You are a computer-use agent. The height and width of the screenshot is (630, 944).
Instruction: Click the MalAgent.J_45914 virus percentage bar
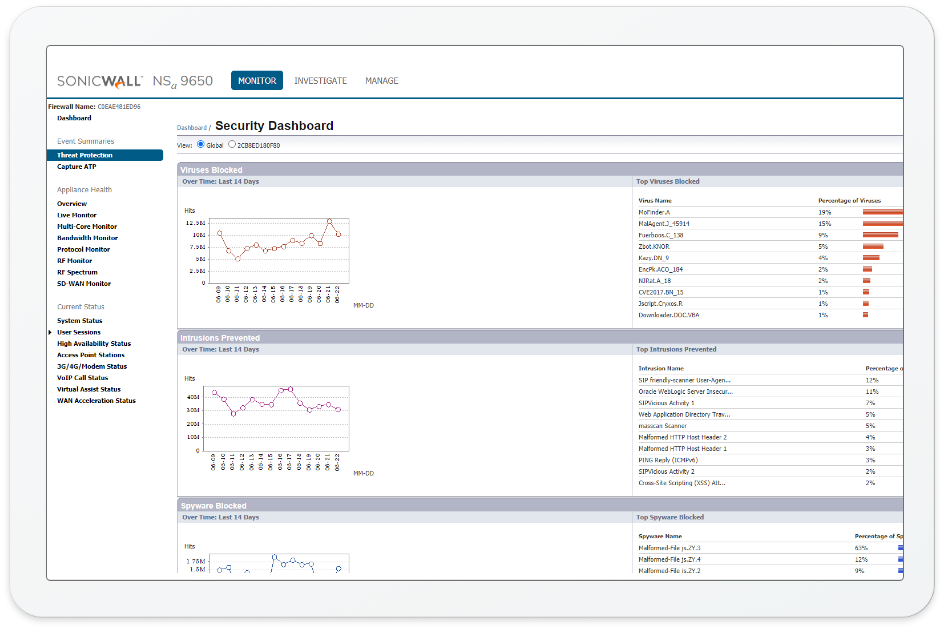pyautogui.click(x=882, y=223)
